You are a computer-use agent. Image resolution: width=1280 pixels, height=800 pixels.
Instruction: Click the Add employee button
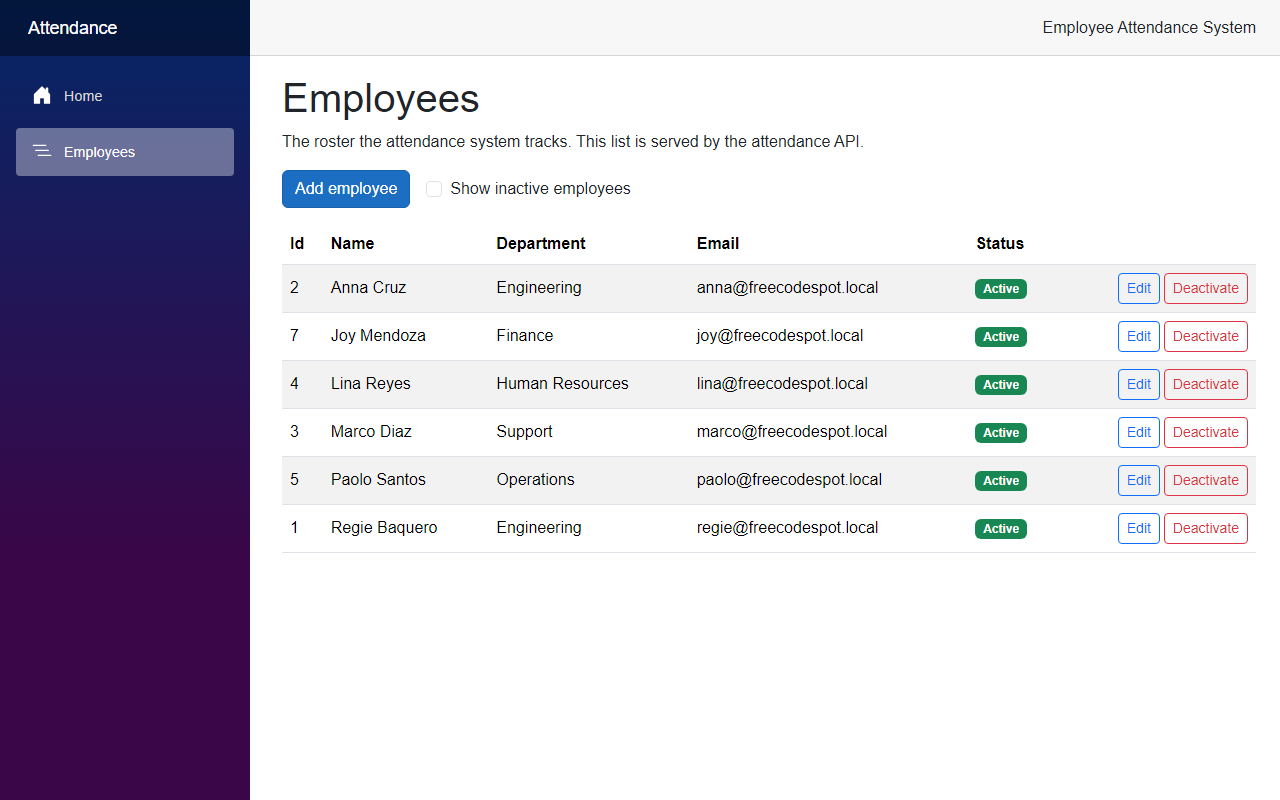[346, 189]
